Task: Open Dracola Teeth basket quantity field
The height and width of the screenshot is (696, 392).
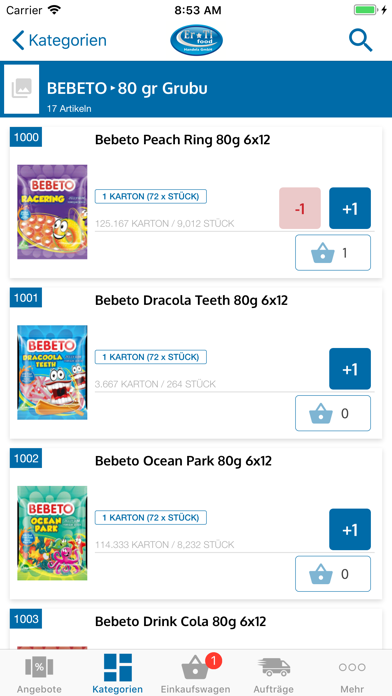Action: [x=333, y=413]
